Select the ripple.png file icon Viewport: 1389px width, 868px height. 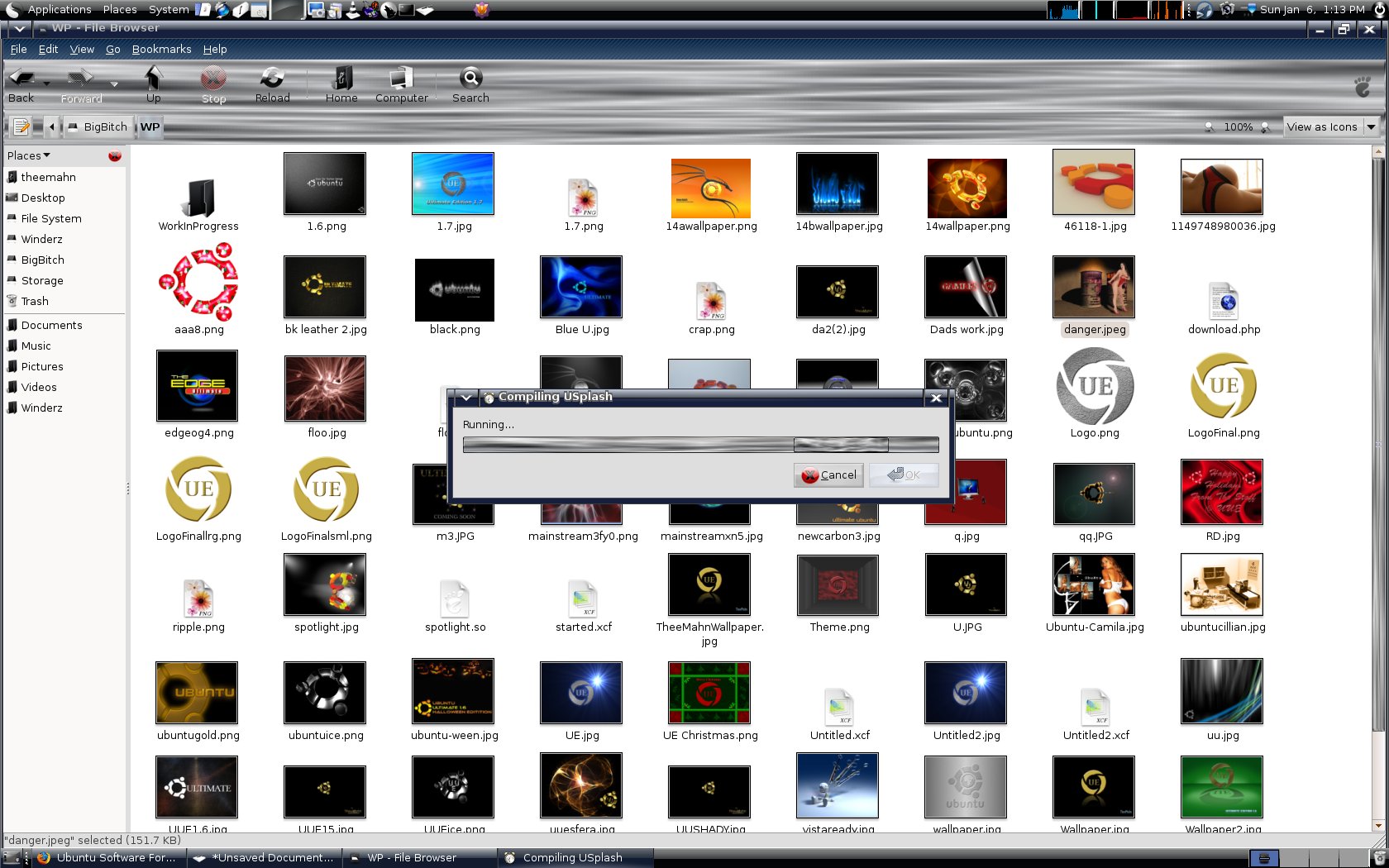[198, 599]
